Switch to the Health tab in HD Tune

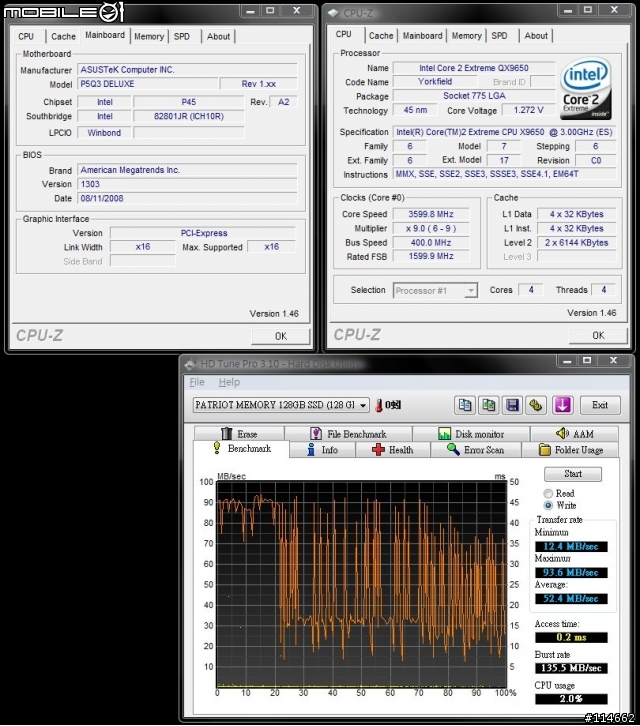(393, 450)
